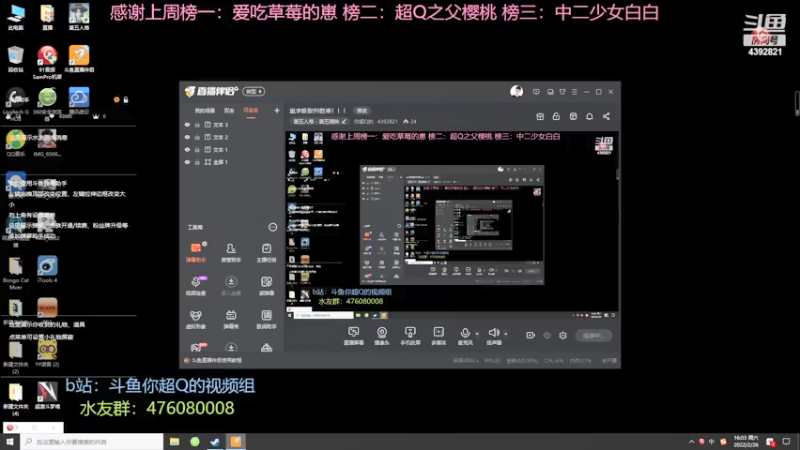Mute the 扬声器 speaker icon
800x450 pixels.
tap(493, 333)
